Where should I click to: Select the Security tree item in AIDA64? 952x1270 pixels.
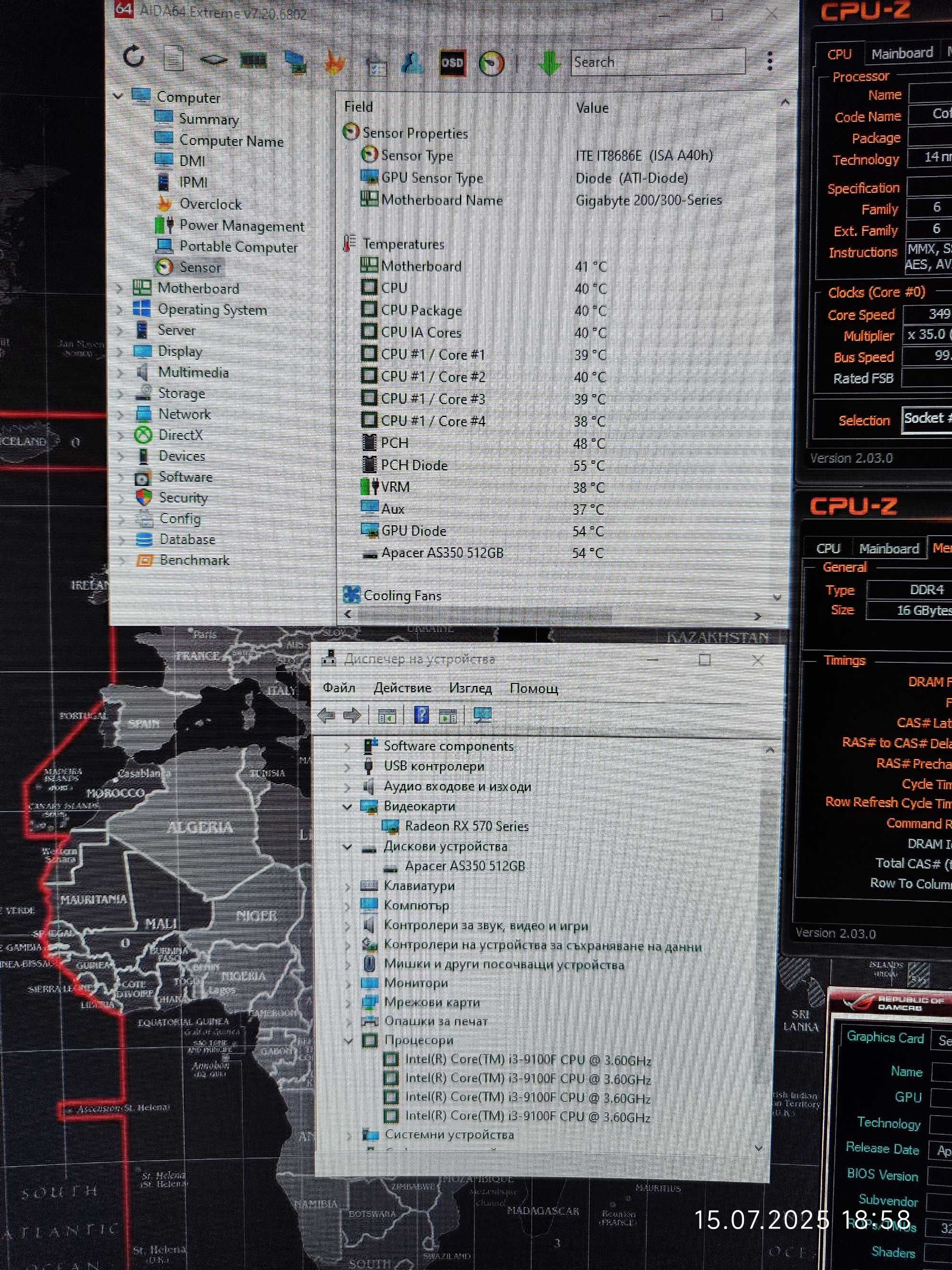pyautogui.click(x=183, y=498)
